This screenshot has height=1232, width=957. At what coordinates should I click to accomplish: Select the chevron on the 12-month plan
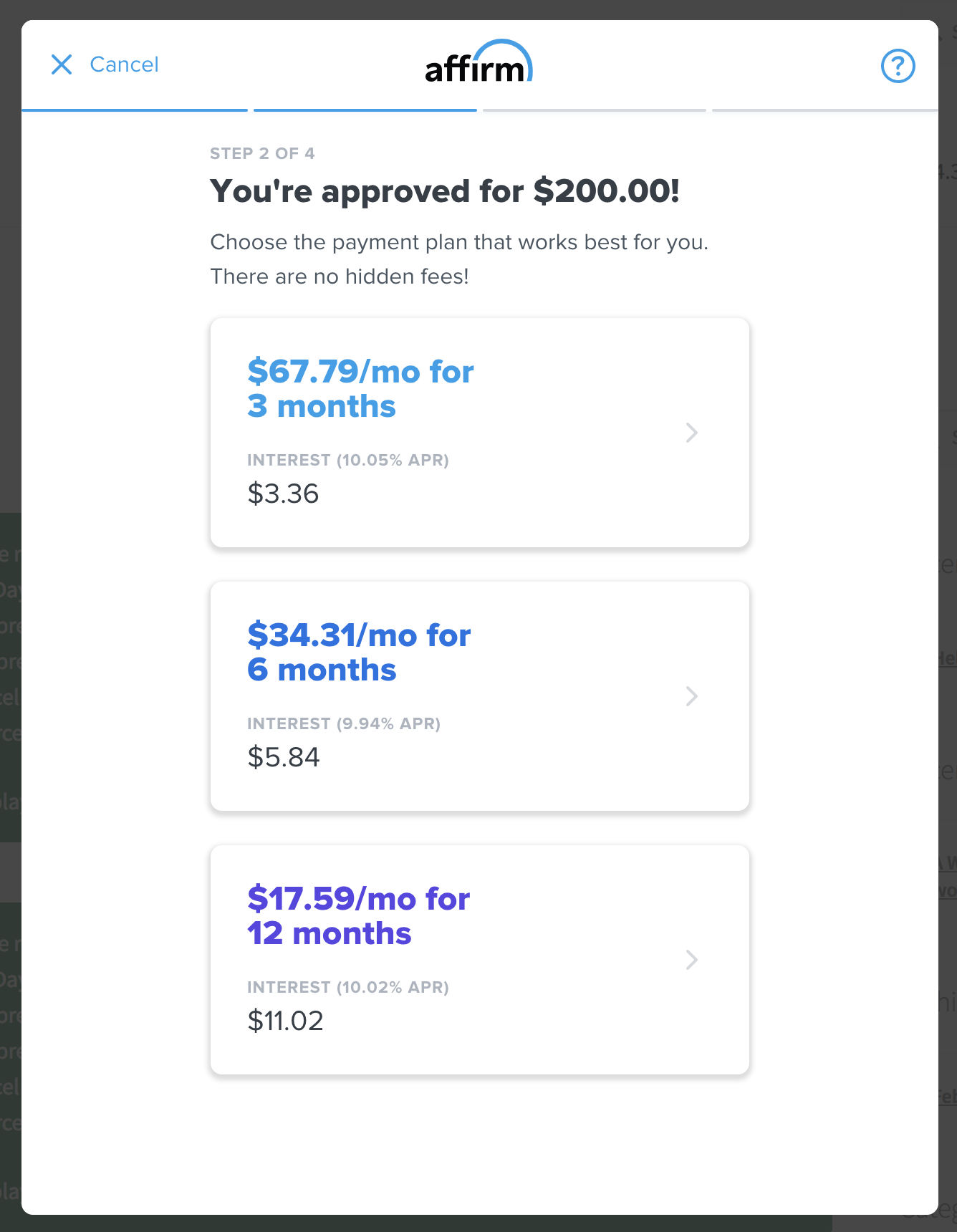691,960
